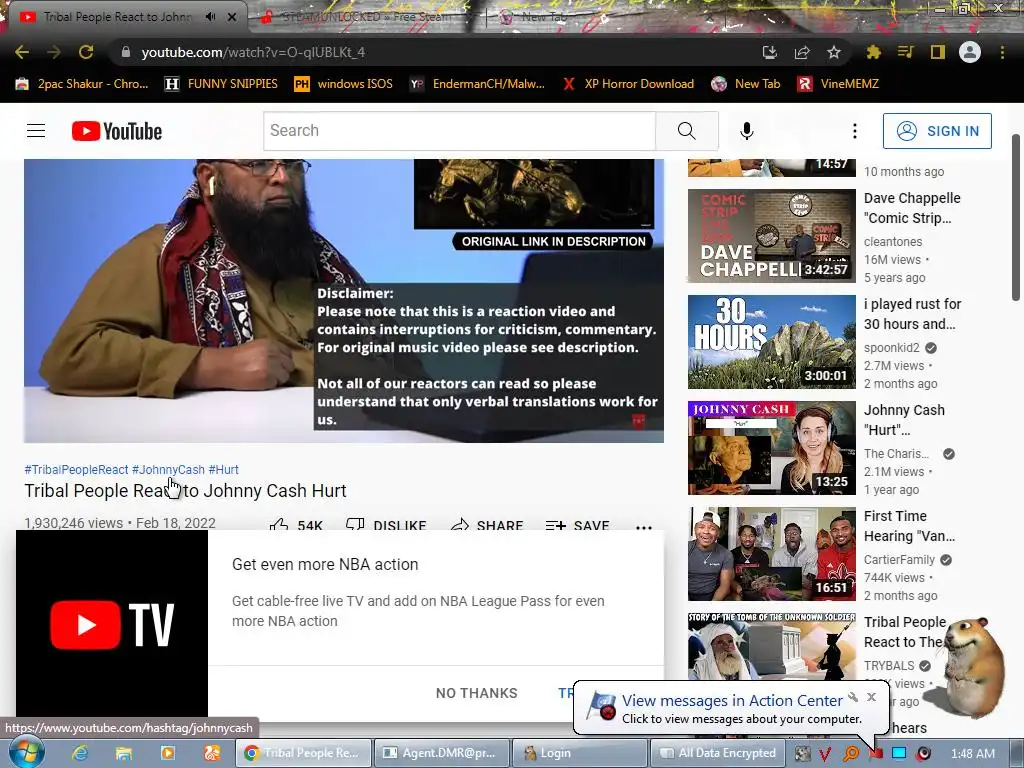The image size is (1024, 768).
Task: Open CartierFamily channel name
Action: point(899,560)
